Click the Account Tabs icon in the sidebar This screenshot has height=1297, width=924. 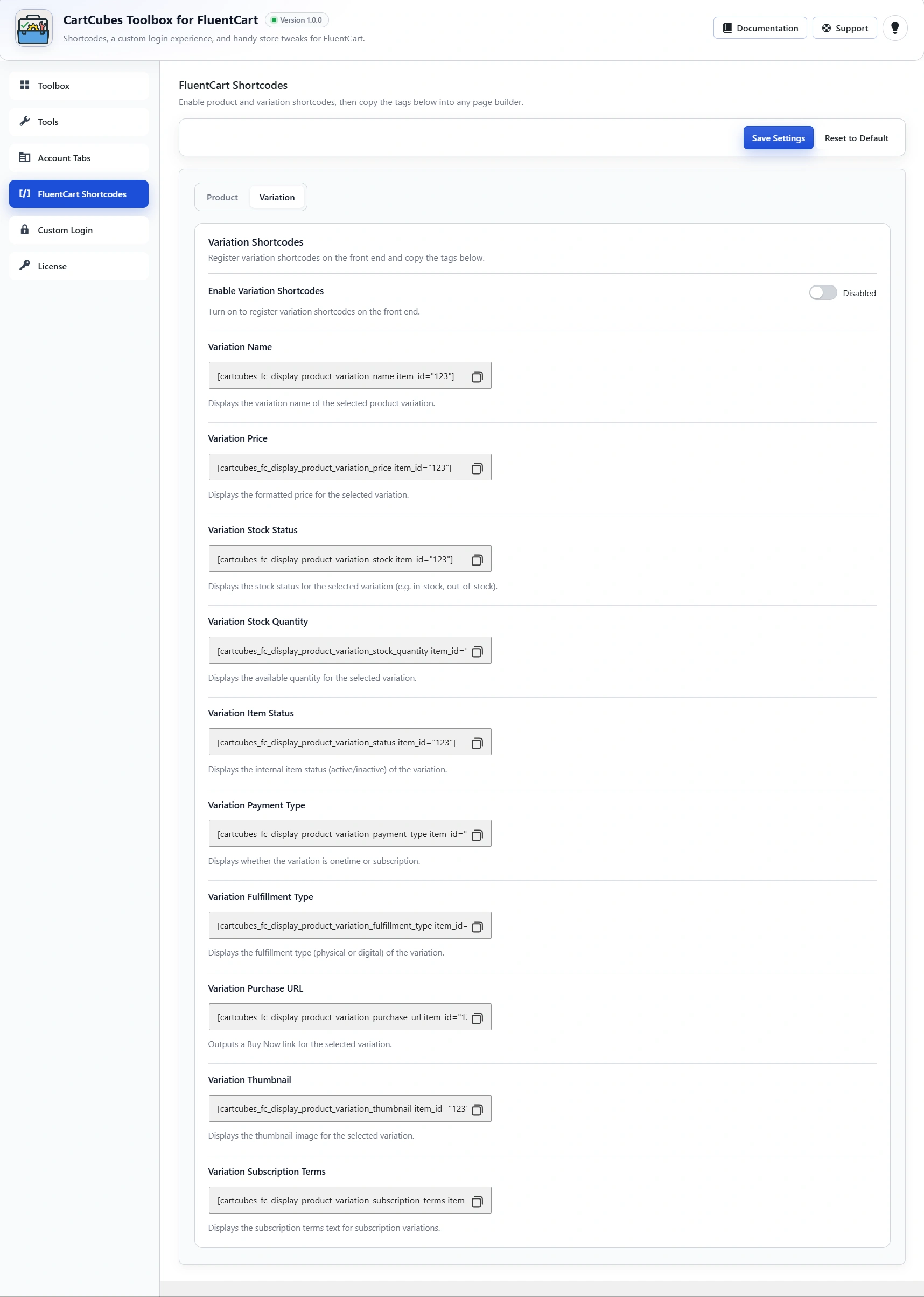[x=24, y=157]
